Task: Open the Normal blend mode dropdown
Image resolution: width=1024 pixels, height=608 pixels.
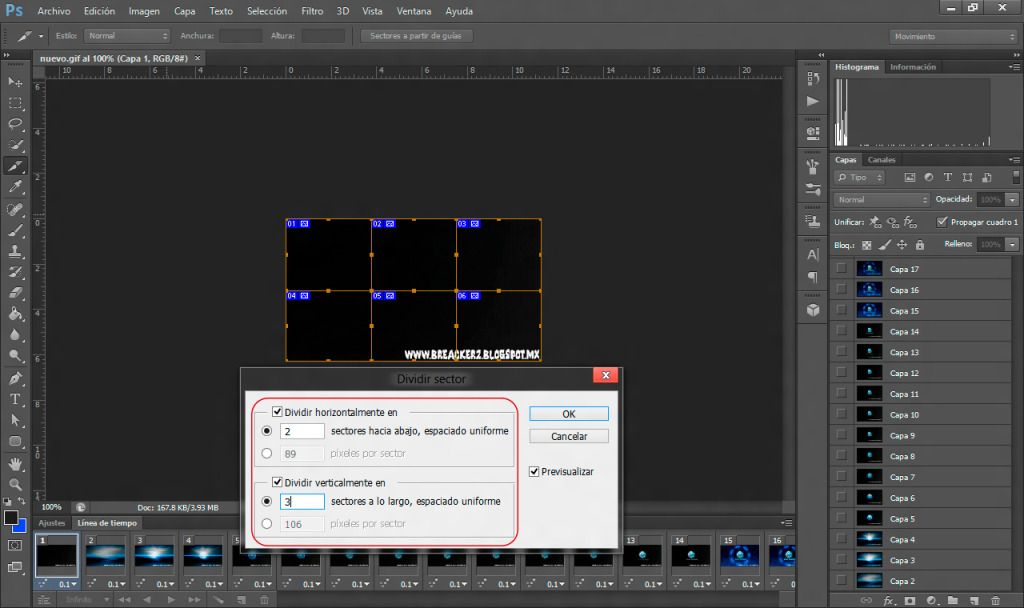Action: pyautogui.click(x=881, y=200)
